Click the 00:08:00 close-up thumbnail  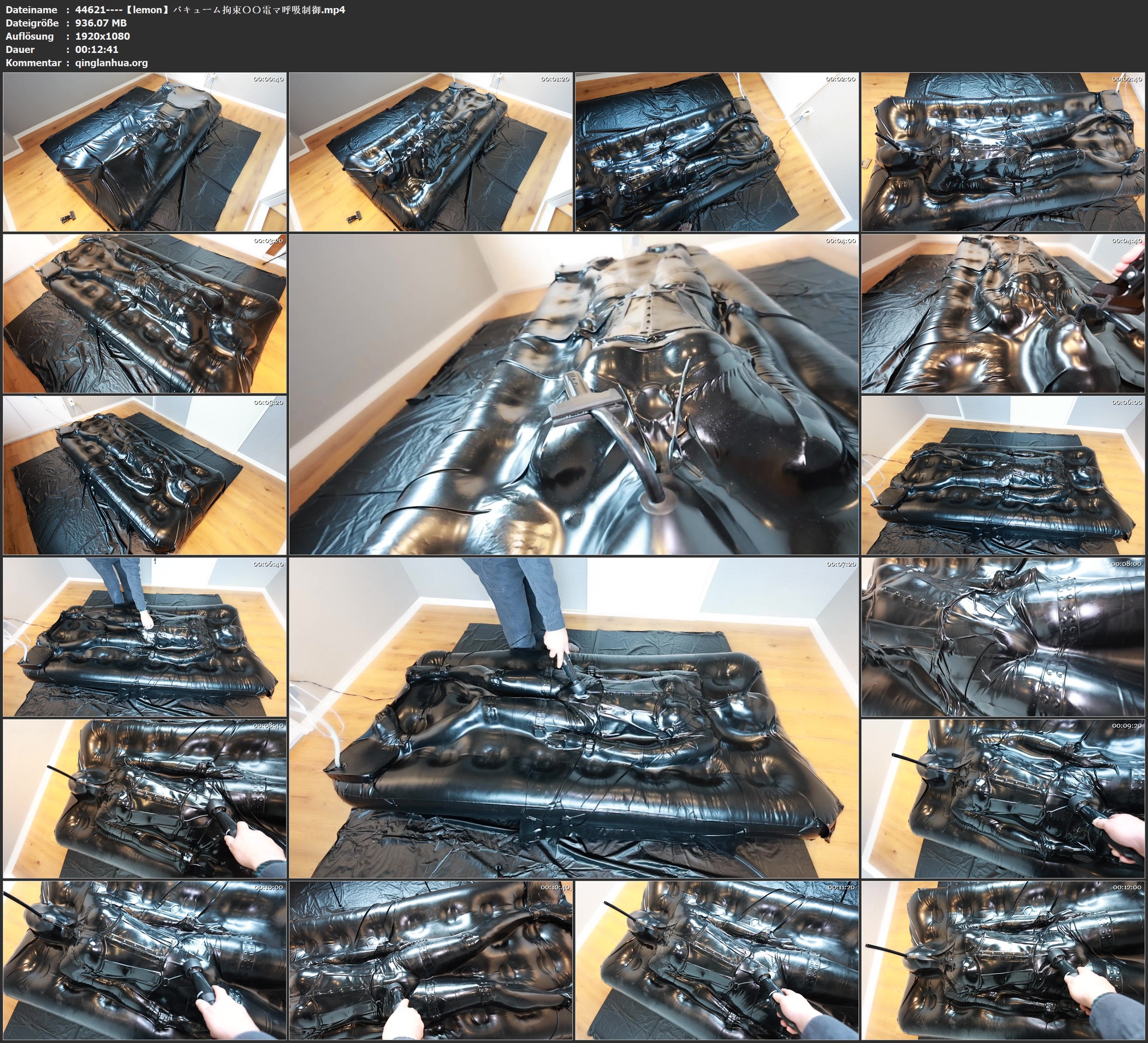1003,636
